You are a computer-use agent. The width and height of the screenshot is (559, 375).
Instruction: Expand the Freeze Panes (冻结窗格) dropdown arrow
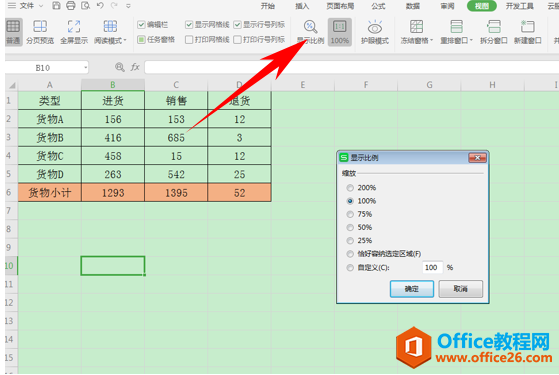pyautogui.click(x=431, y=40)
